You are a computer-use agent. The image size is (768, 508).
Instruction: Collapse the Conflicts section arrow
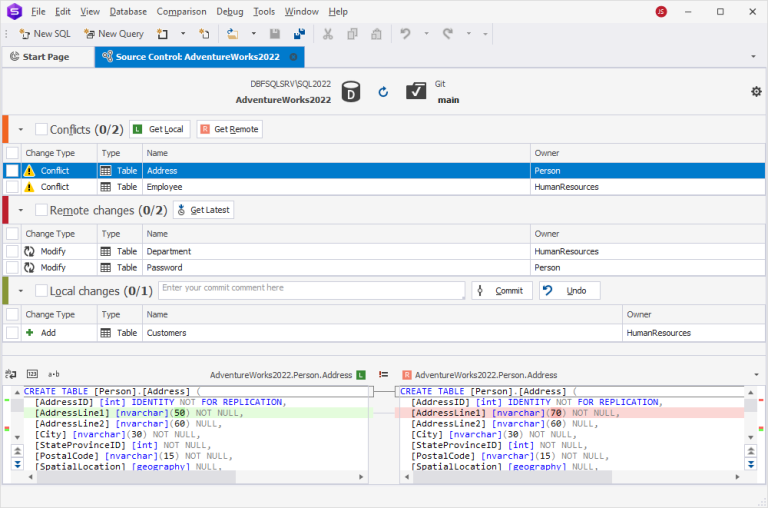21,130
